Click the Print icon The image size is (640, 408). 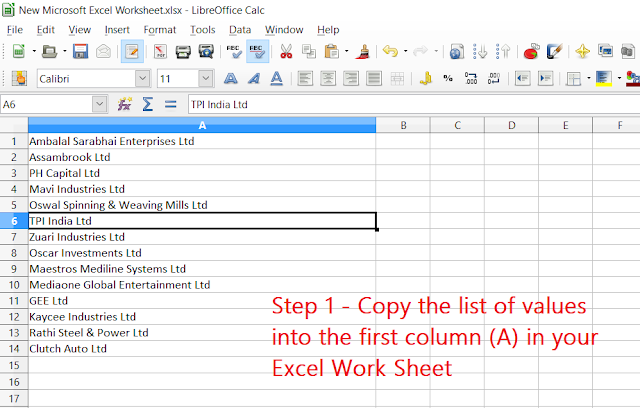pos(183,52)
